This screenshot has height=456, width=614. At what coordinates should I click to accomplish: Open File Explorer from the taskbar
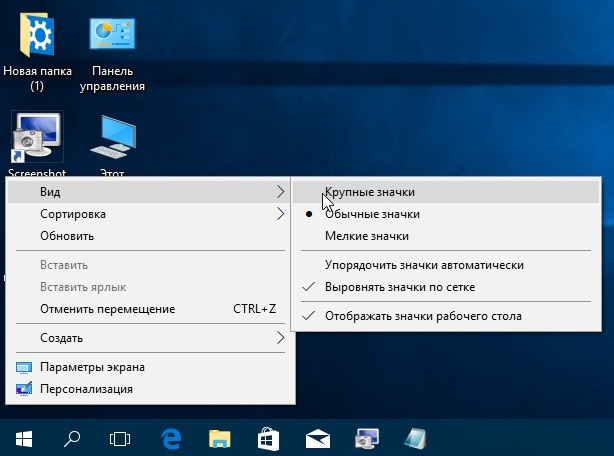tap(220, 438)
